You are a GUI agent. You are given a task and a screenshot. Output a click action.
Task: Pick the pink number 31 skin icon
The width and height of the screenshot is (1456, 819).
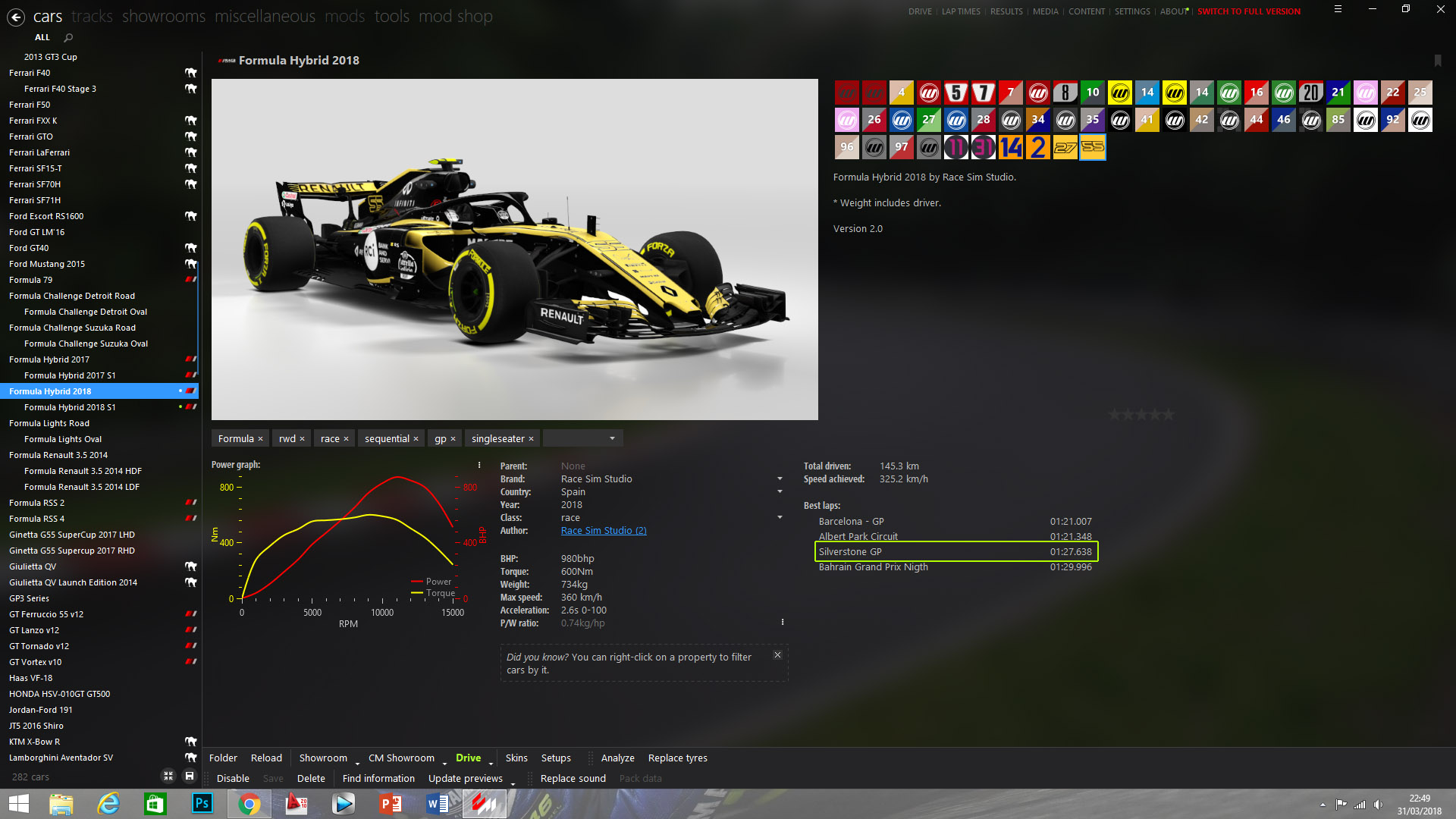tap(984, 147)
